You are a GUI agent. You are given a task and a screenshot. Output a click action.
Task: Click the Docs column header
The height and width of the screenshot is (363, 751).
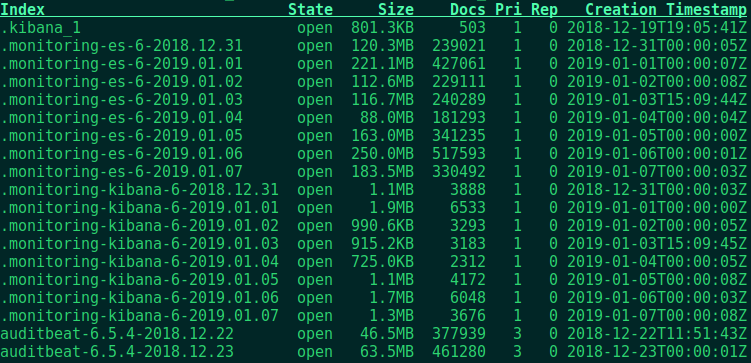[x=468, y=10]
